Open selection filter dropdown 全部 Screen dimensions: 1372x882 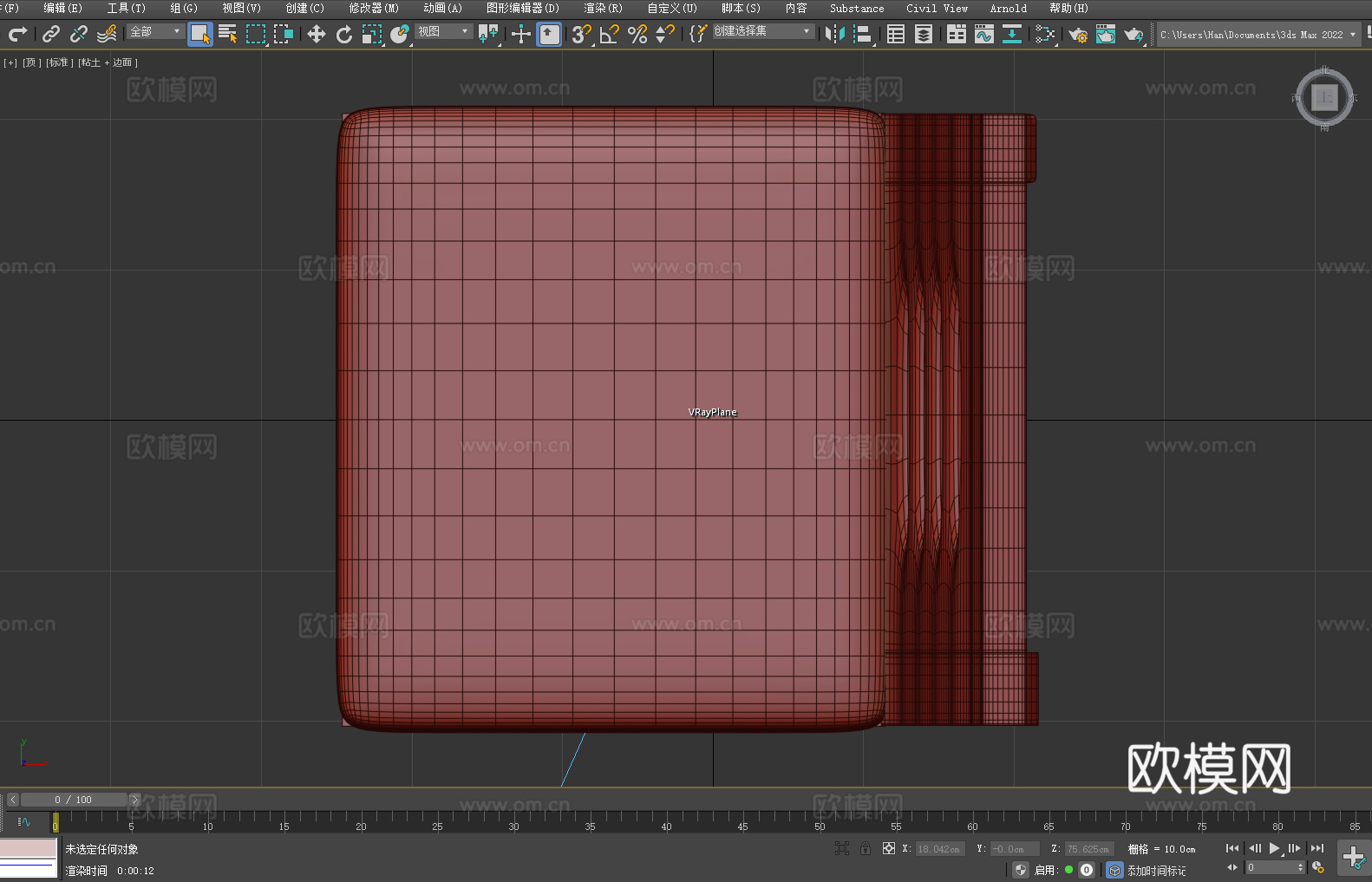(x=155, y=31)
